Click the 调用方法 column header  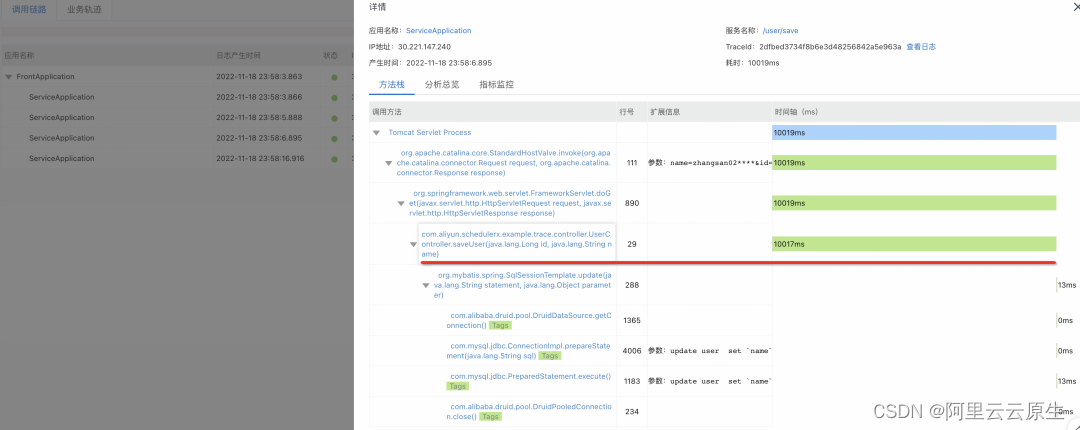[386, 111]
